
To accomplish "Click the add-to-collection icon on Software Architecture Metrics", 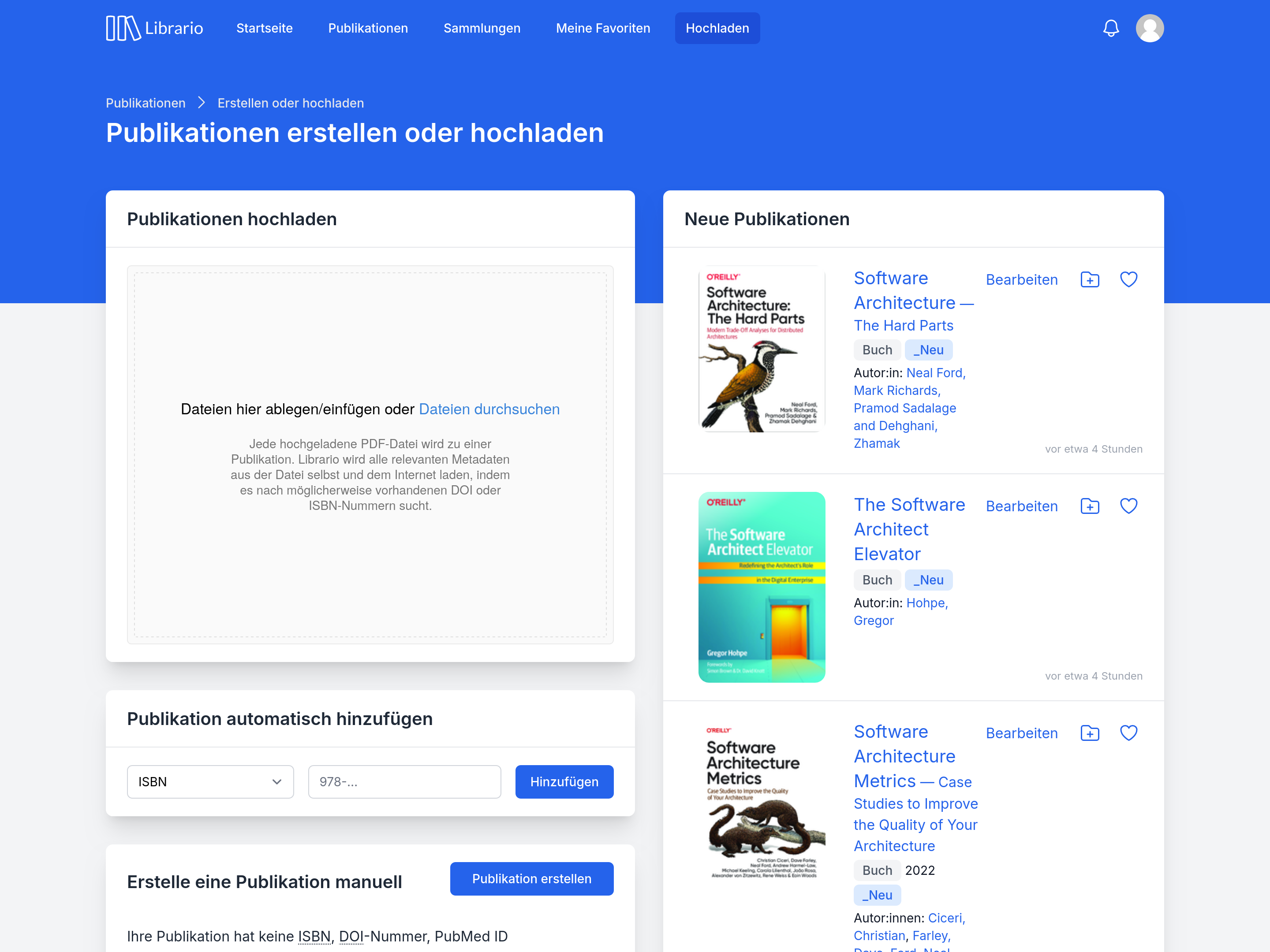I will [x=1089, y=732].
